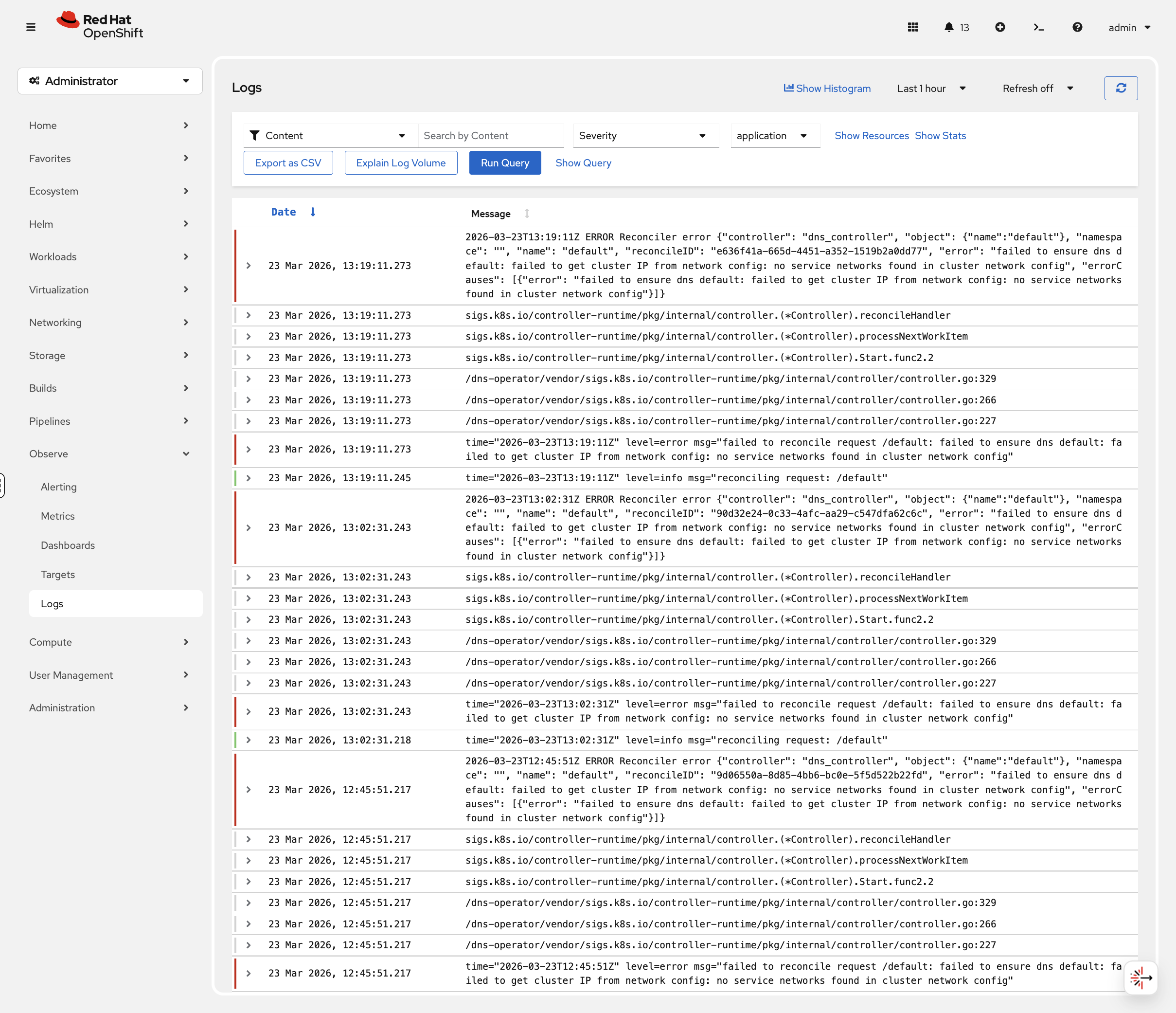
Task: Open the Last 1 hour time range dropdown
Action: pos(934,88)
